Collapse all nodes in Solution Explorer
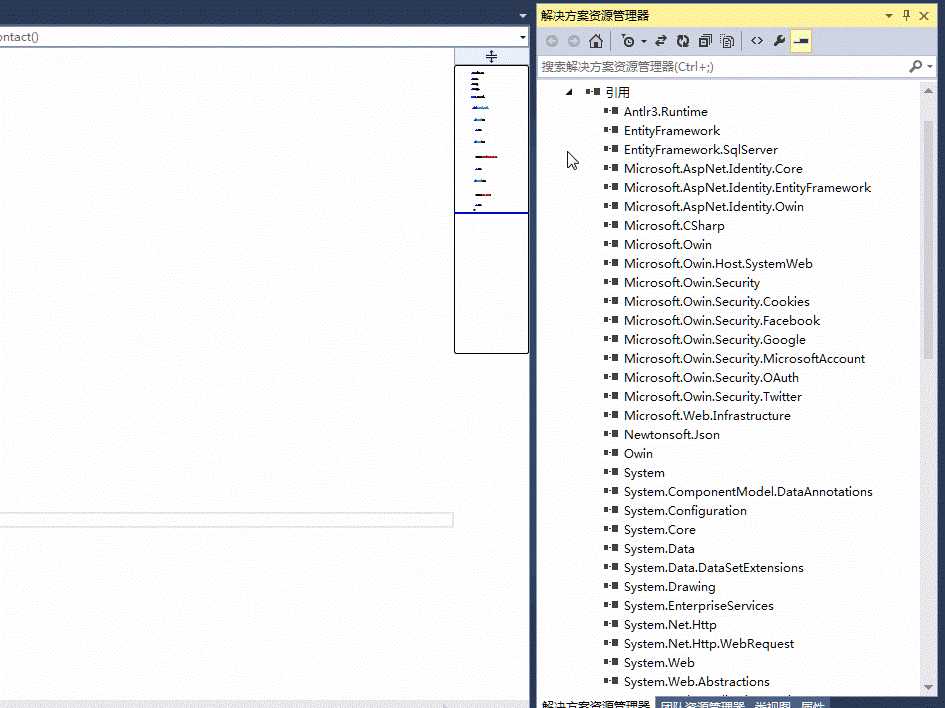Viewport: 945px width, 708px height. (x=705, y=41)
